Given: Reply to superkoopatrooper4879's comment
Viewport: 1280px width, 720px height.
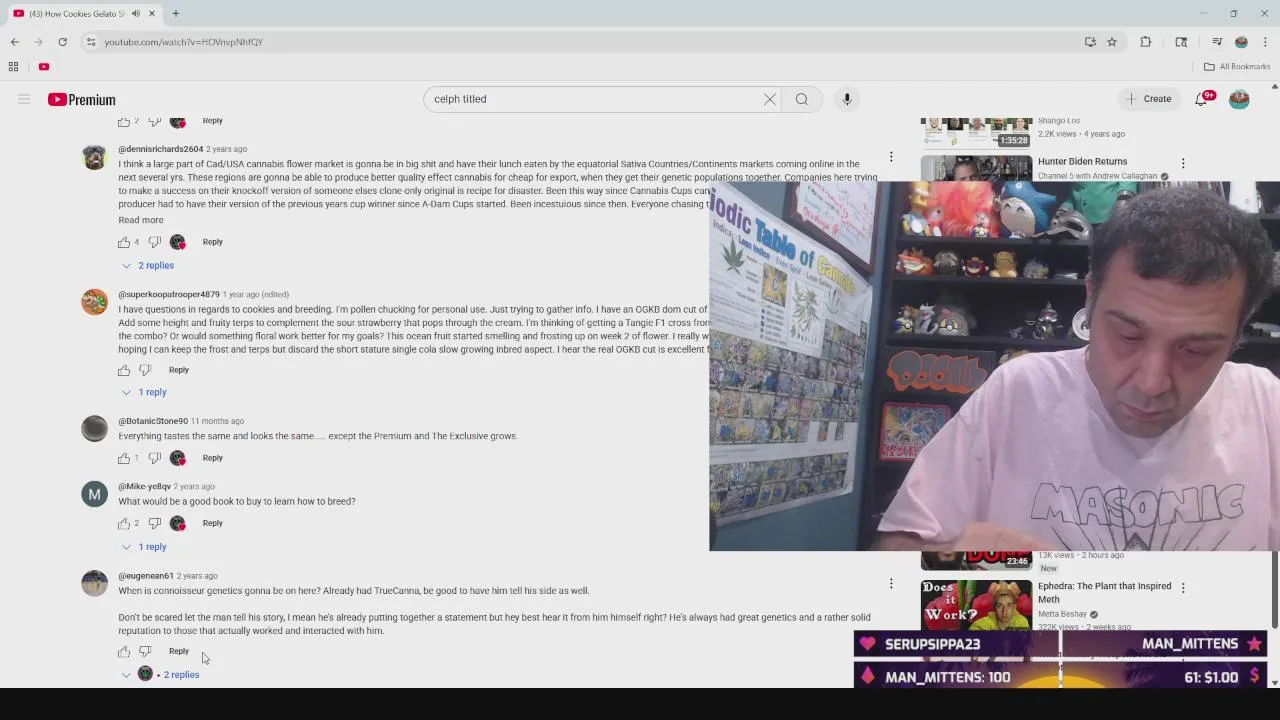Looking at the screenshot, I should 179,370.
